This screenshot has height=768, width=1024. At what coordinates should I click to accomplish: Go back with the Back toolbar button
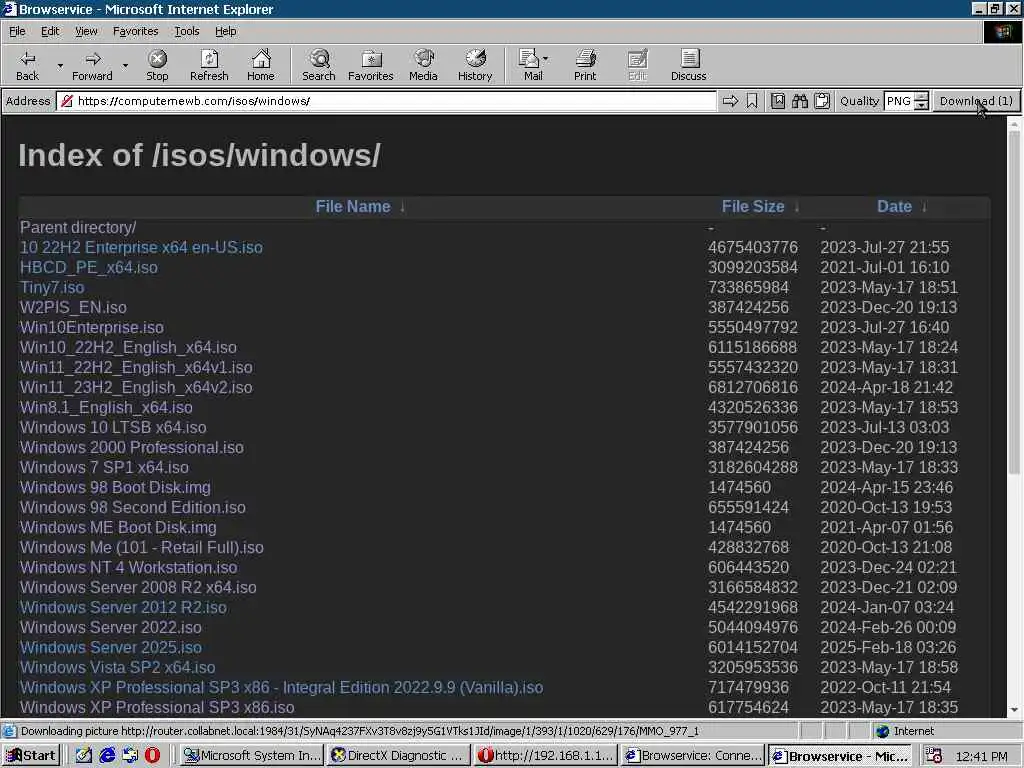[27, 65]
